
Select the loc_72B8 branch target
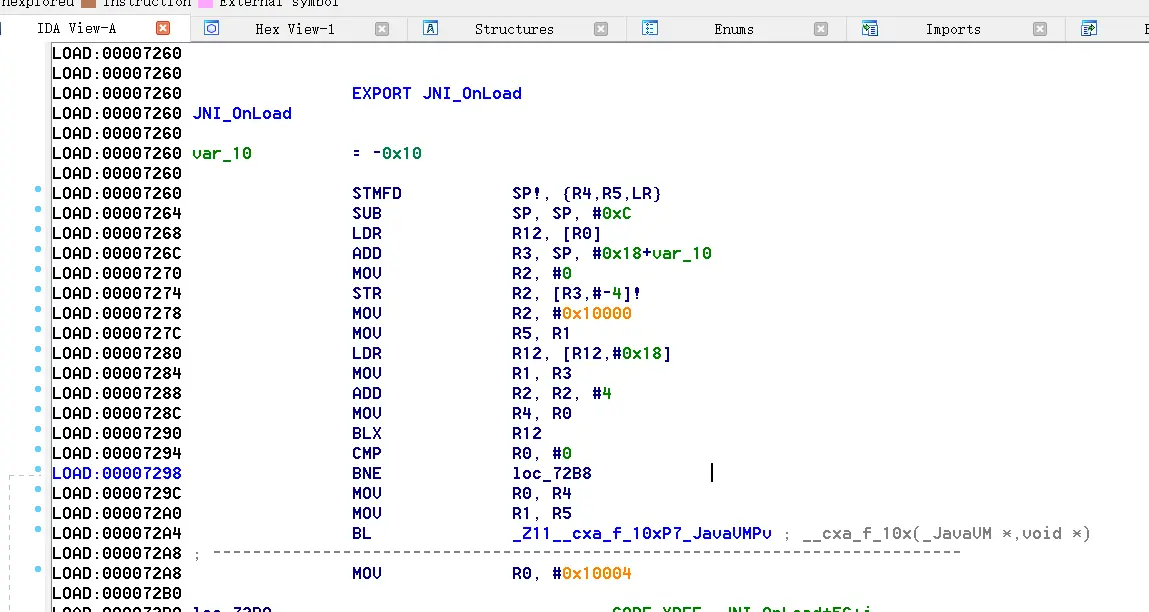(x=551, y=473)
